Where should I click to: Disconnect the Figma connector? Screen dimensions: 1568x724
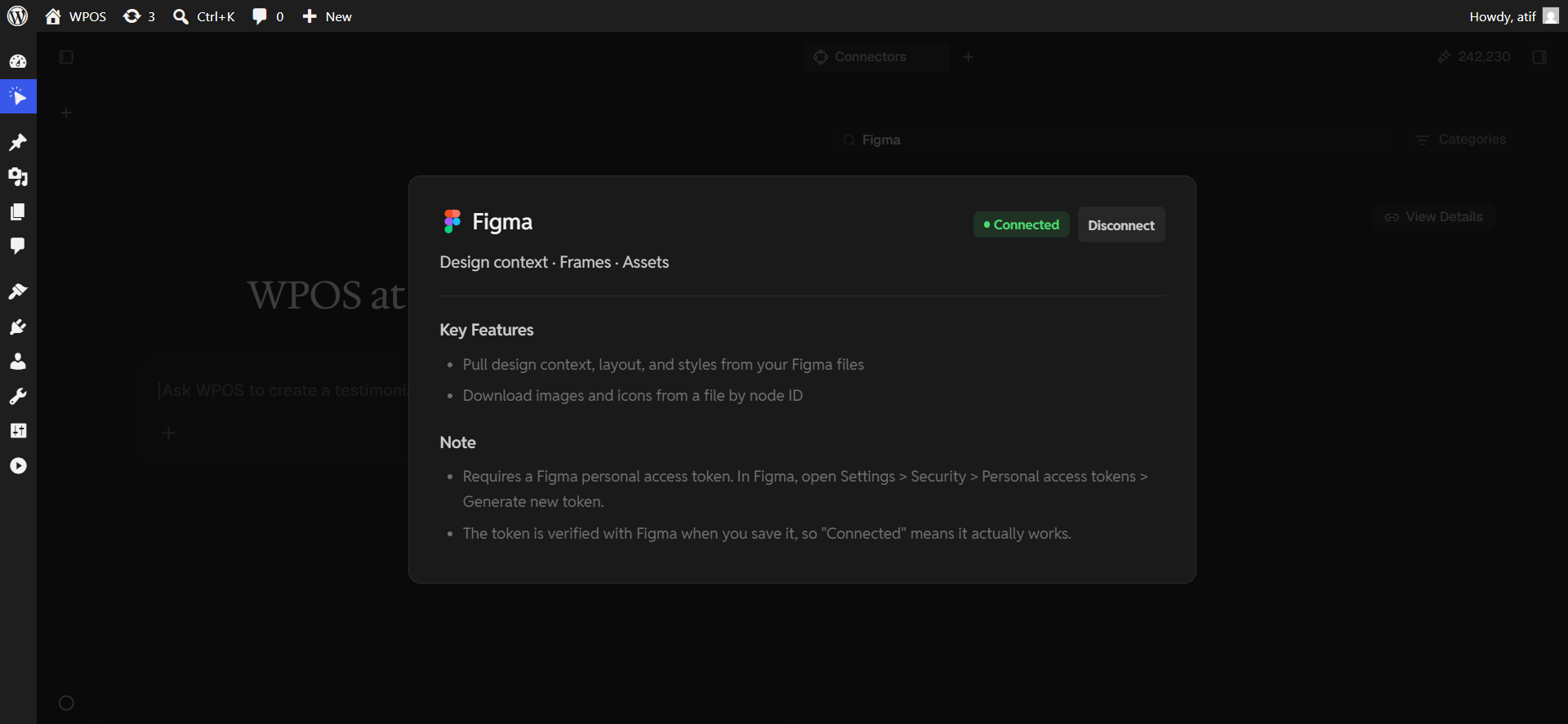1121,225
